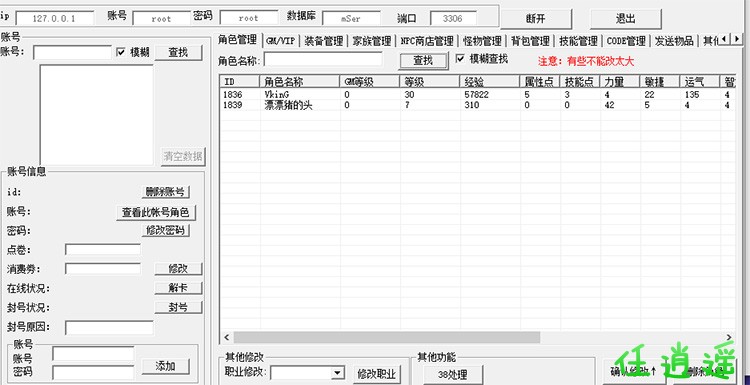Screen dimensions: 750x385
Task: Click the table horizontal scrollbar thumb
Action: click(386, 338)
